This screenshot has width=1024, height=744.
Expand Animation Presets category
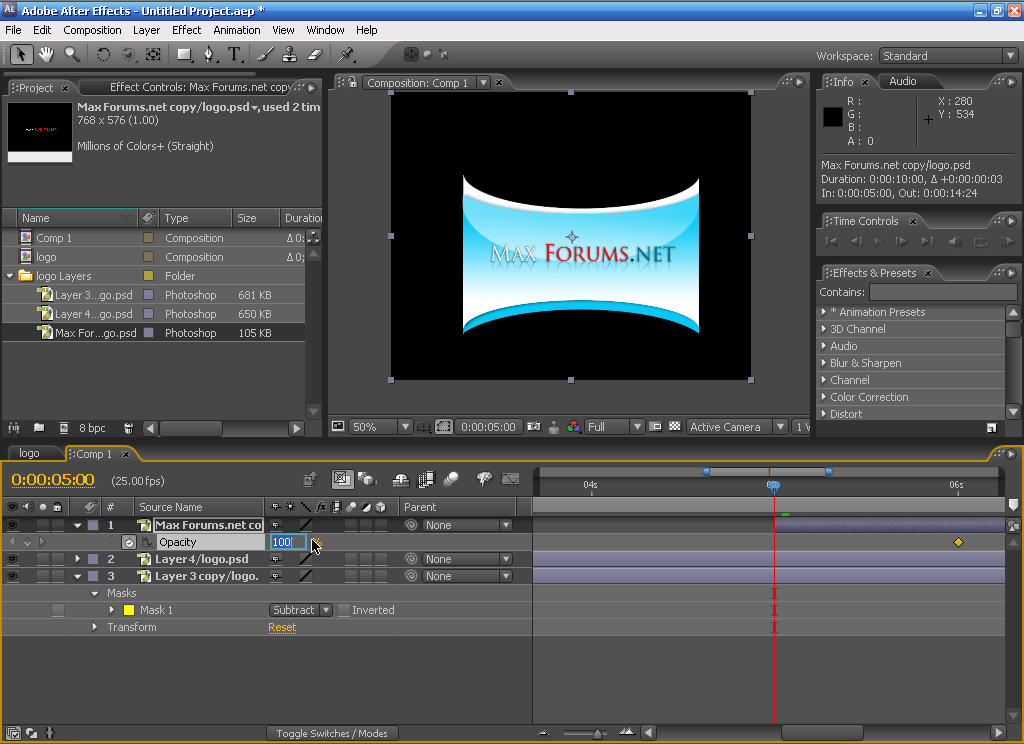click(824, 312)
